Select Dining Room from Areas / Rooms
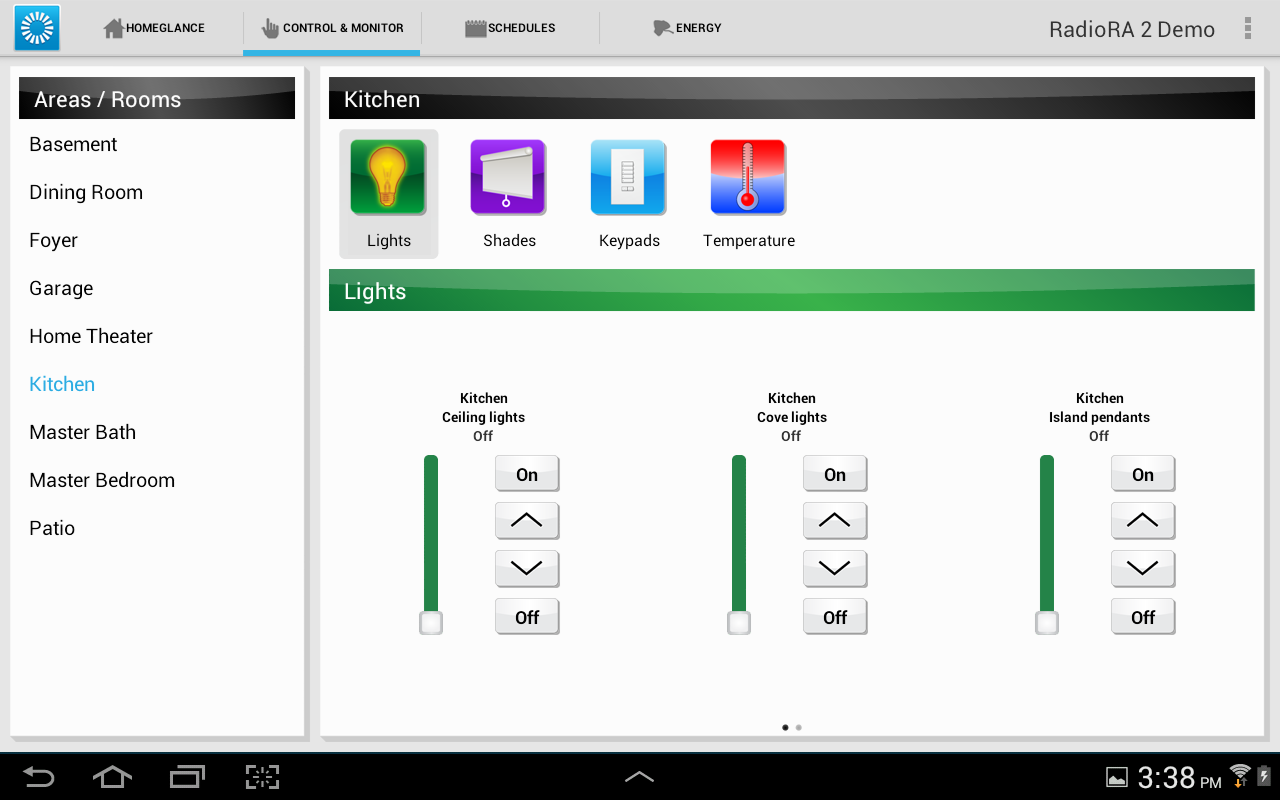This screenshot has height=800, width=1280. point(86,192)
